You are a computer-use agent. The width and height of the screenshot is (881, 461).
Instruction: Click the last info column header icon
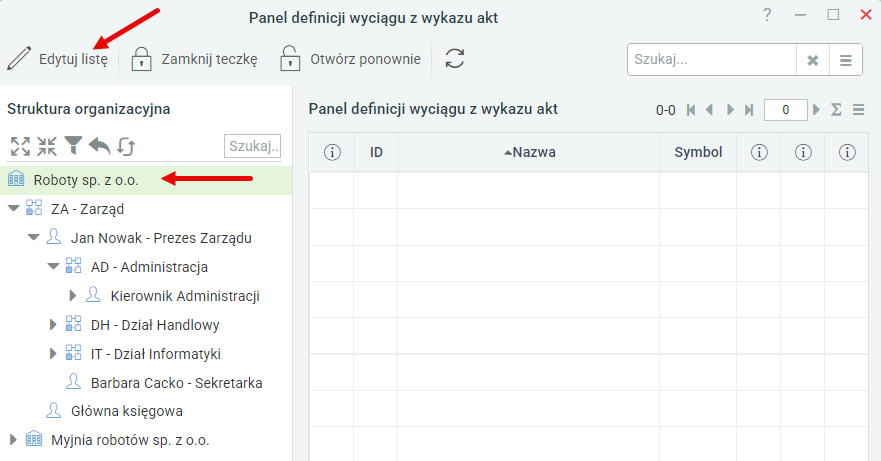tap(847, 152)
